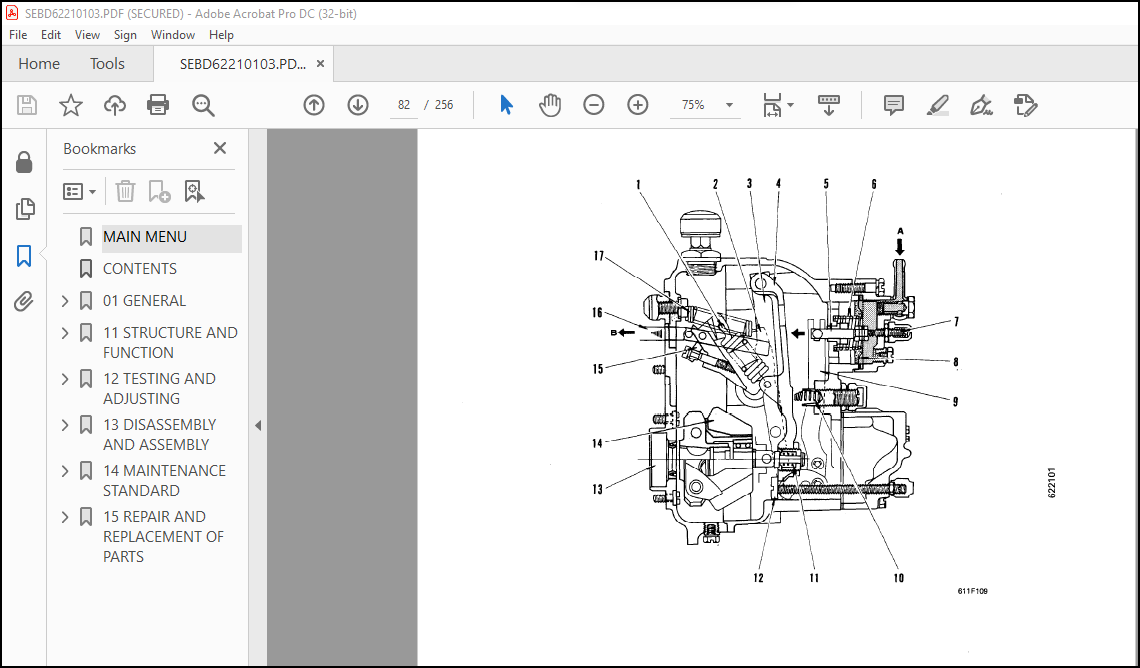Open the Attachments paperclip panel
Viewport: 1140px width, 668px height.
pyautogui.click(x=24, y=301)
